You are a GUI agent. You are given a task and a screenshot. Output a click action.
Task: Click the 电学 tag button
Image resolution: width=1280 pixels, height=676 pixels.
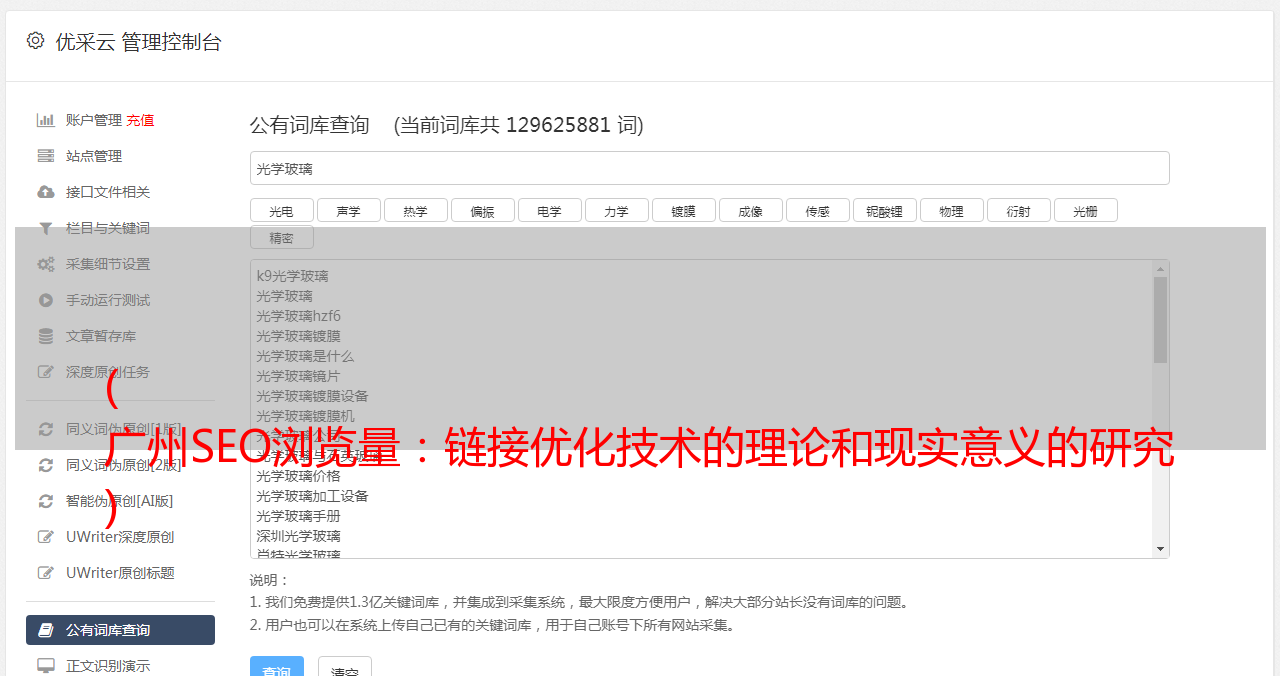(549, 210)
